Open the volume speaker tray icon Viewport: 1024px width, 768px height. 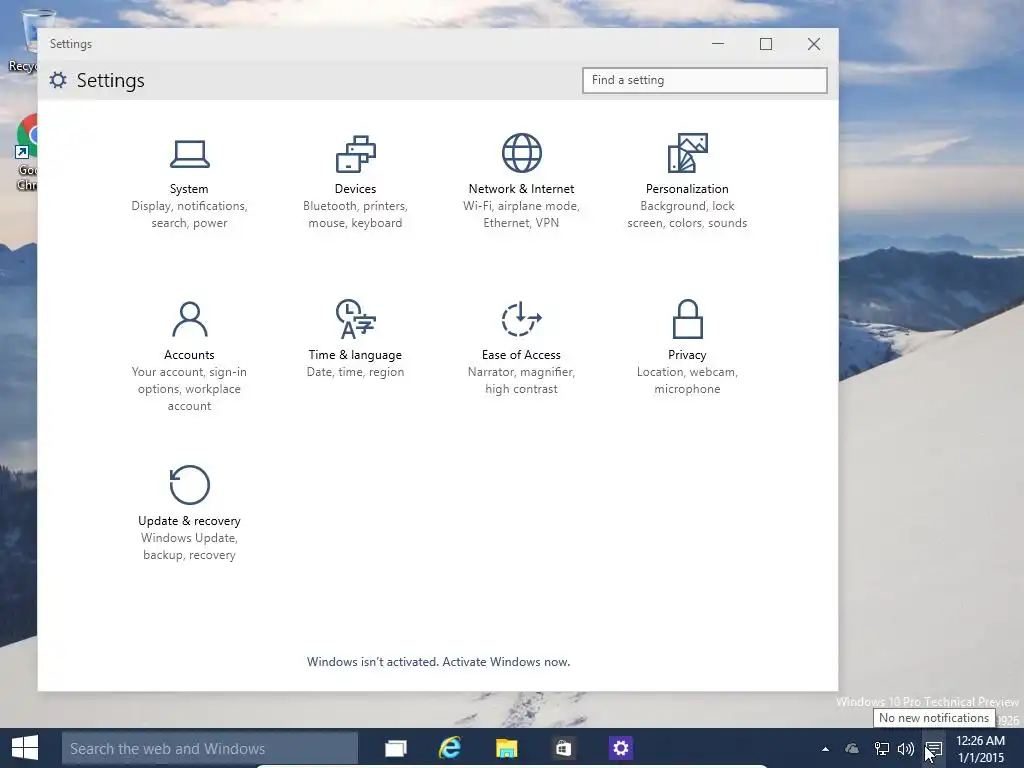906,749
